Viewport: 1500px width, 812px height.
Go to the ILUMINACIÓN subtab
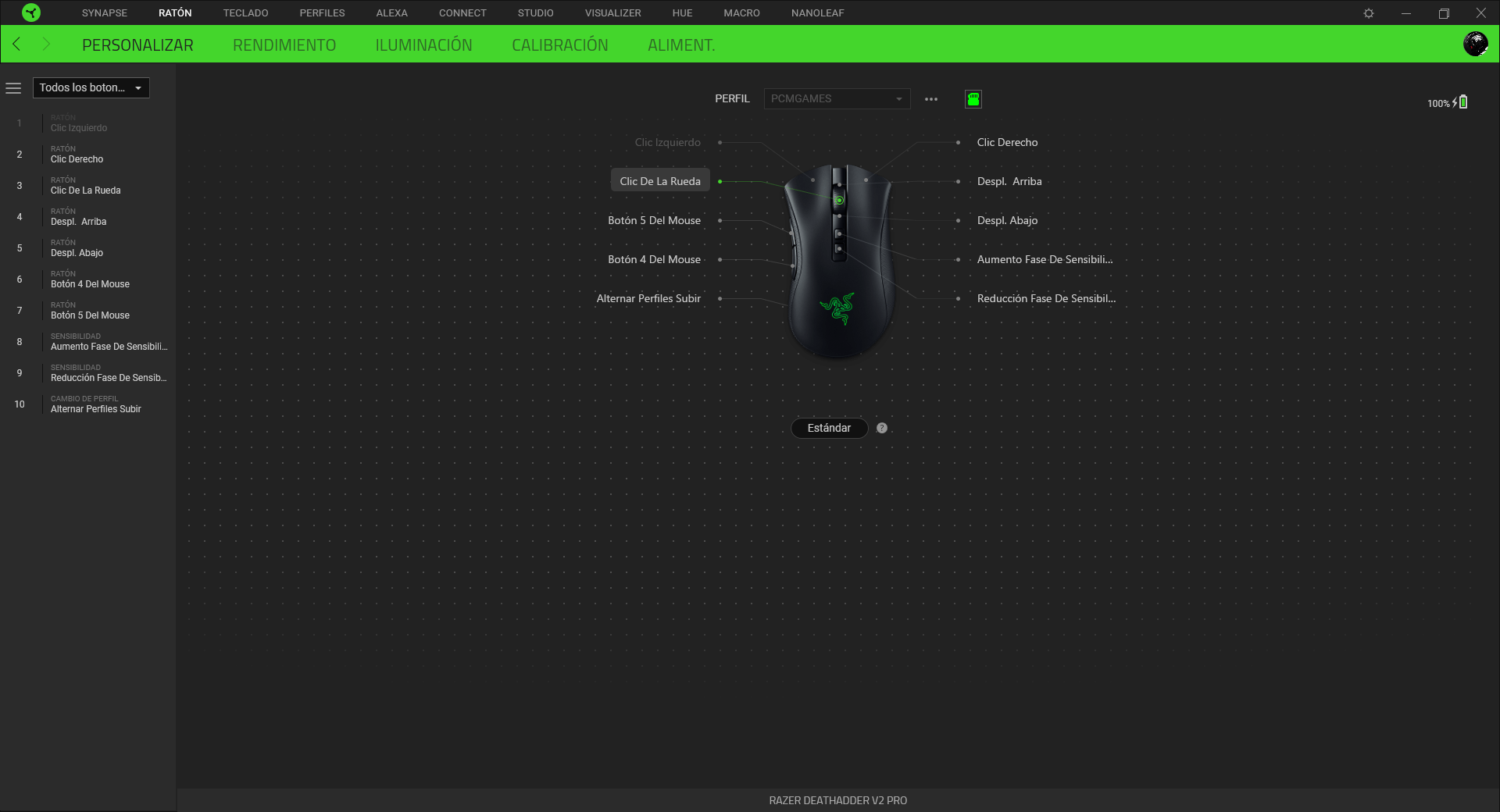point(423,45)
